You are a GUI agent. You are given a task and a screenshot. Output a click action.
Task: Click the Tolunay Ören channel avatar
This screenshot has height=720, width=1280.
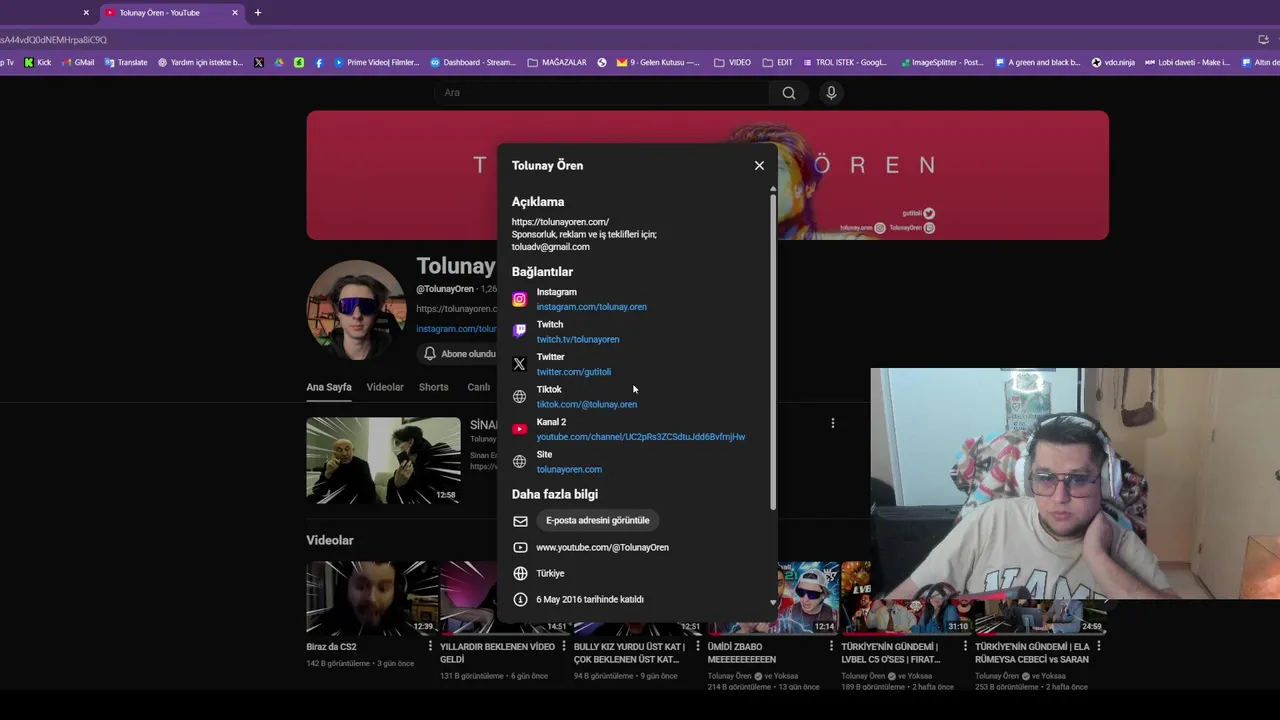356,310
